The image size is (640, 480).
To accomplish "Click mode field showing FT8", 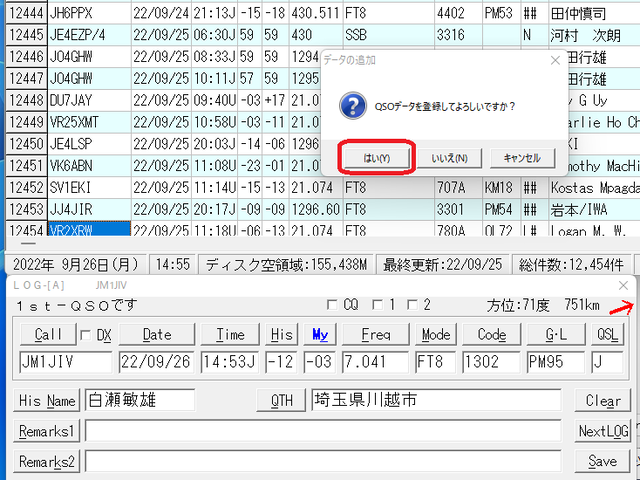I will click(x=436, y=362).
